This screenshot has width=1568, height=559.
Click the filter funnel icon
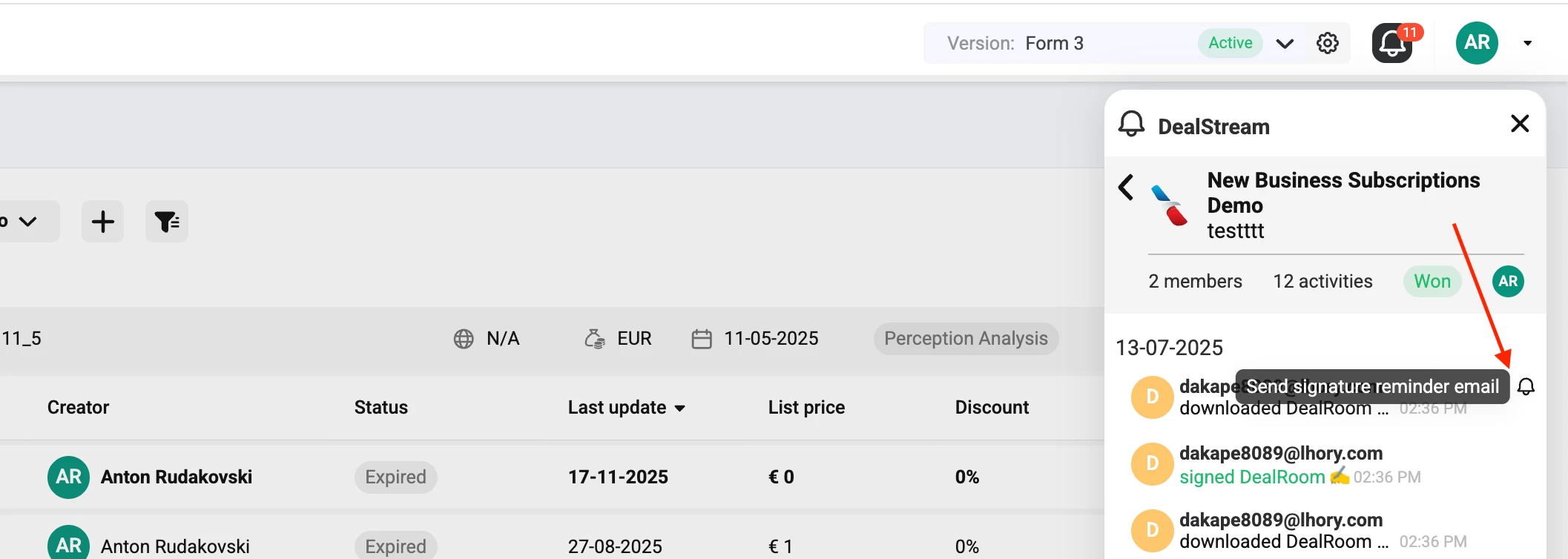[x=167, y=222]
